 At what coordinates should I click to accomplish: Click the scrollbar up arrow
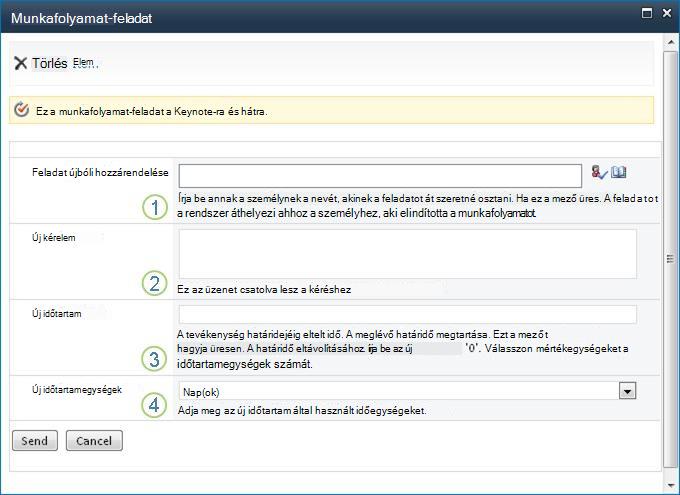670,43
